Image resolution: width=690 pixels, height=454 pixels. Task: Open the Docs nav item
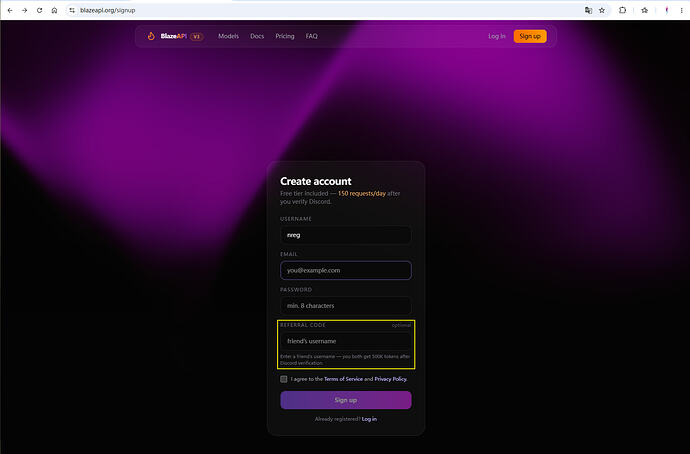[257, 36]
